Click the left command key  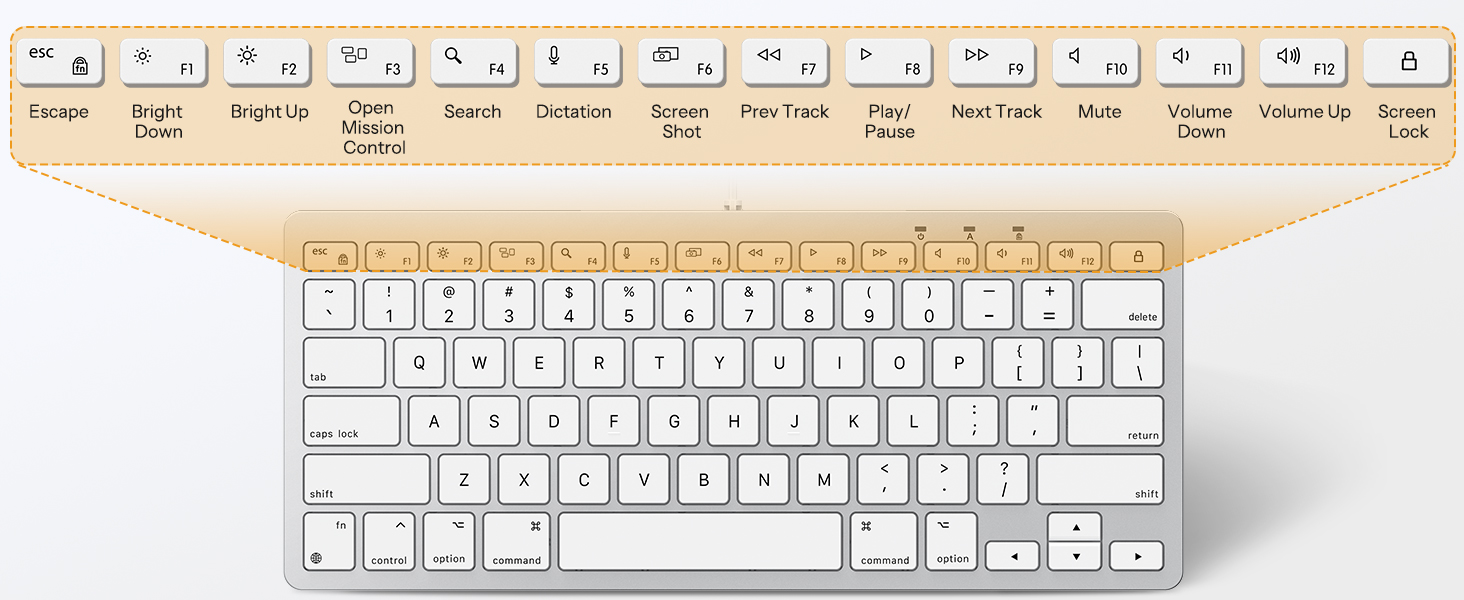(x=517, y=542)
